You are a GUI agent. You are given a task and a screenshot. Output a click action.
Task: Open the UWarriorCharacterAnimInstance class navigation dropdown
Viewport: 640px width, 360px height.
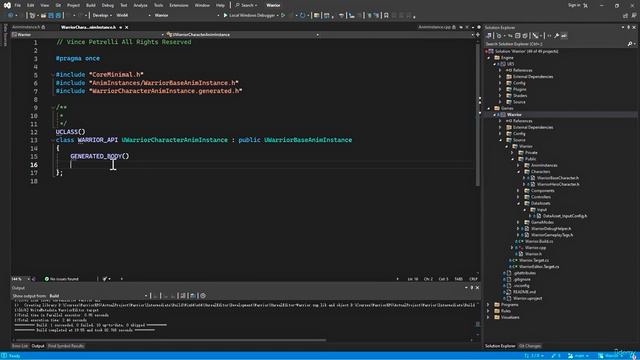tap(243, 35)
